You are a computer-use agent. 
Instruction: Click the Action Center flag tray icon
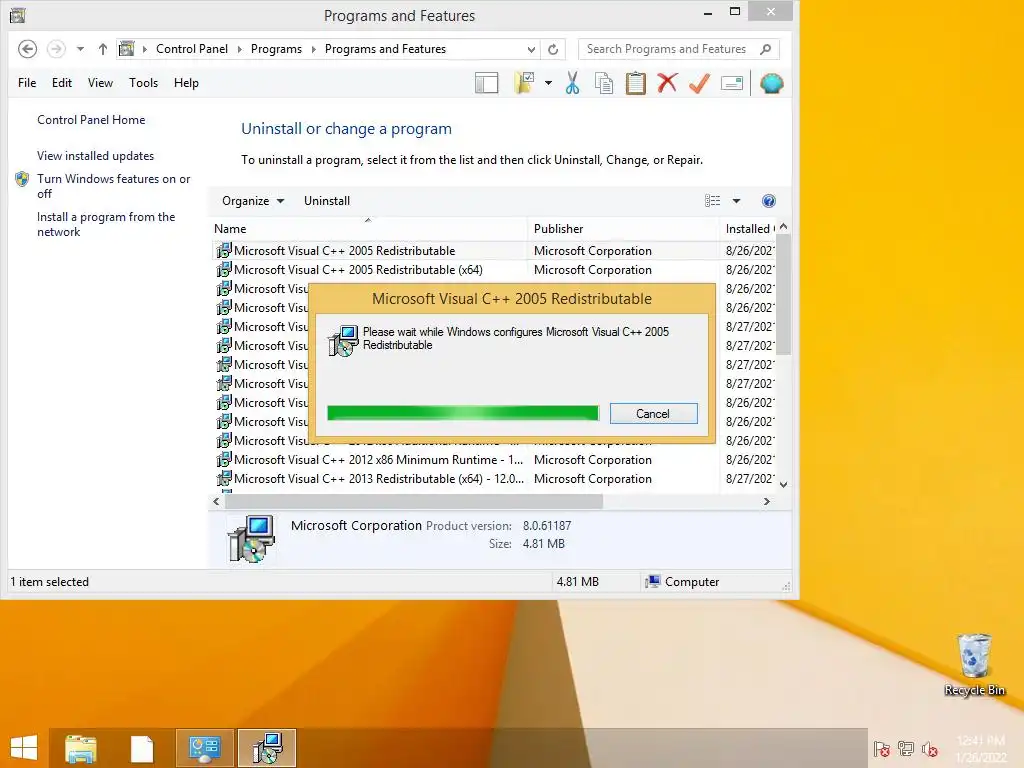point(882,748)
